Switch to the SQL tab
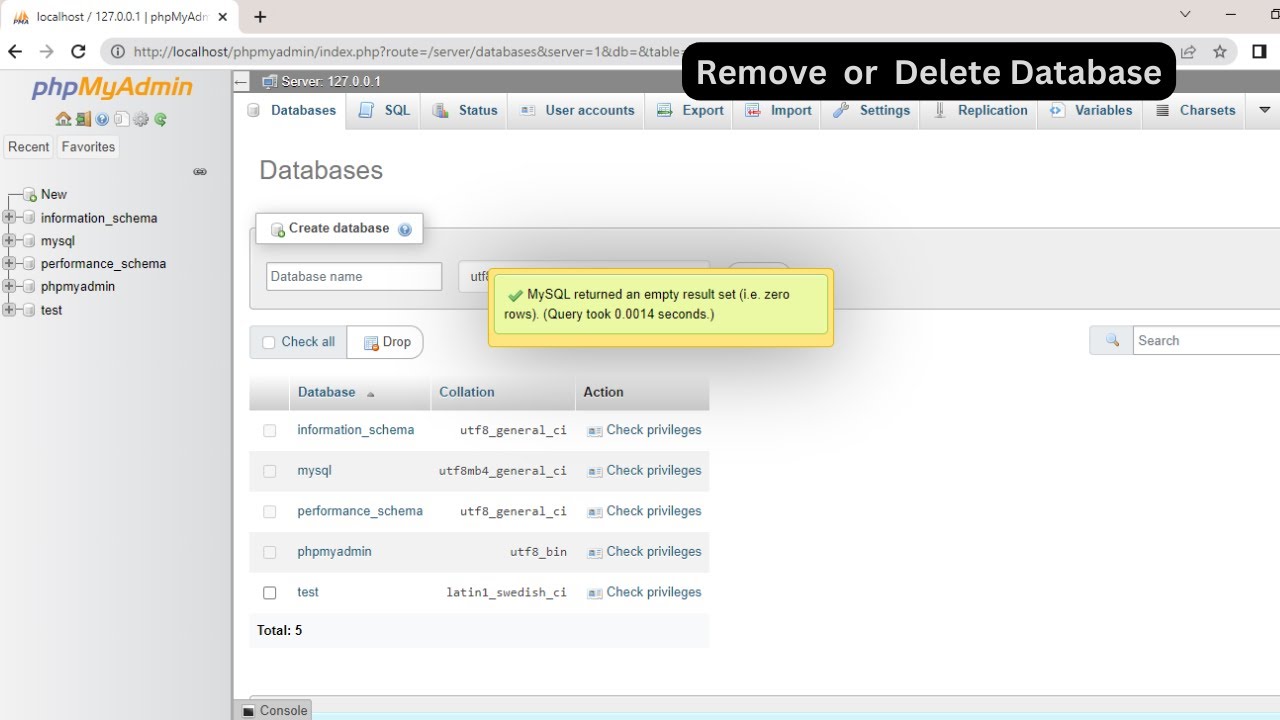1280x720 pixels. tap(384, 111)
